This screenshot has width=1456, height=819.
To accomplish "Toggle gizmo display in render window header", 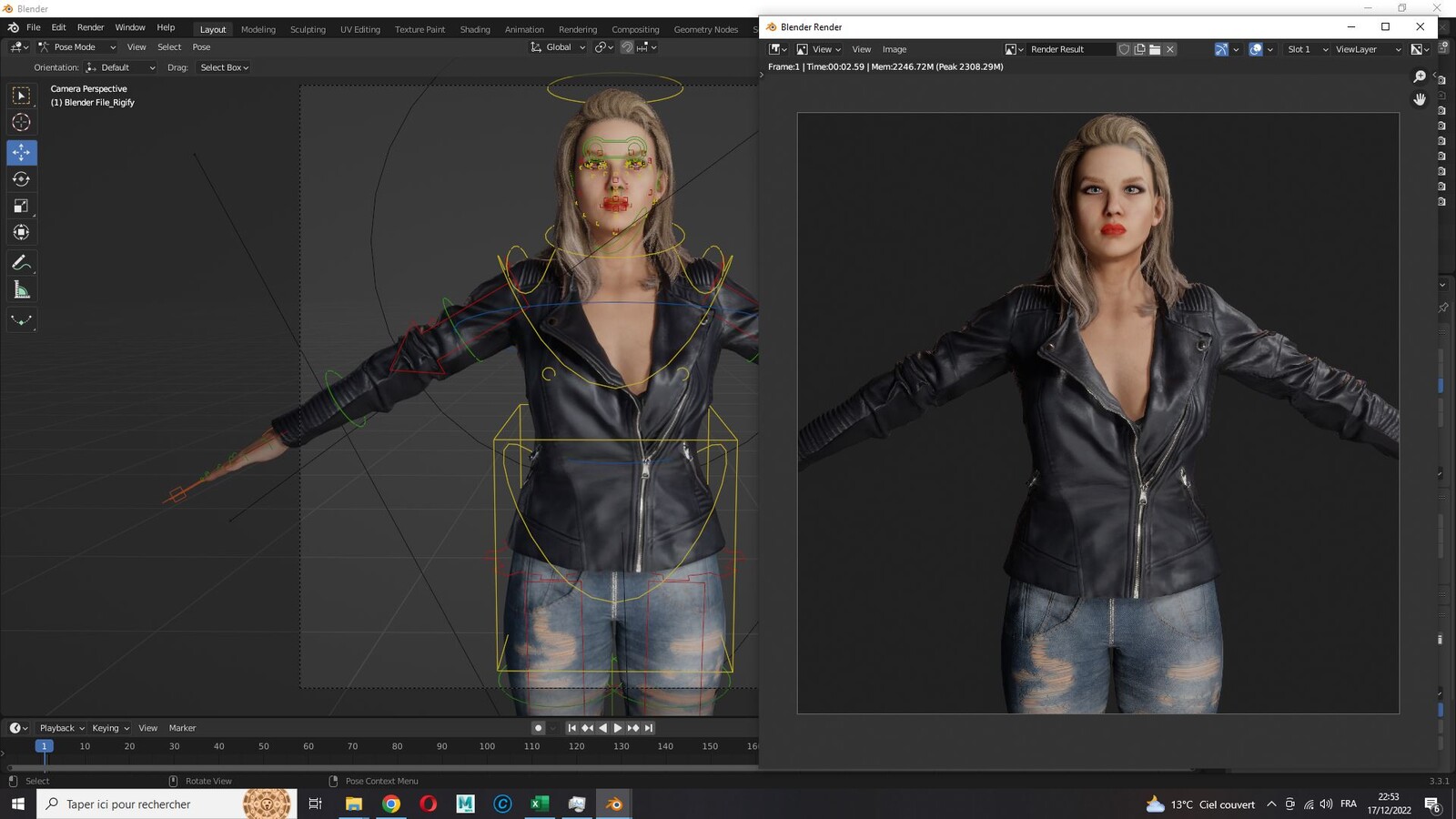I will 1221,49.
